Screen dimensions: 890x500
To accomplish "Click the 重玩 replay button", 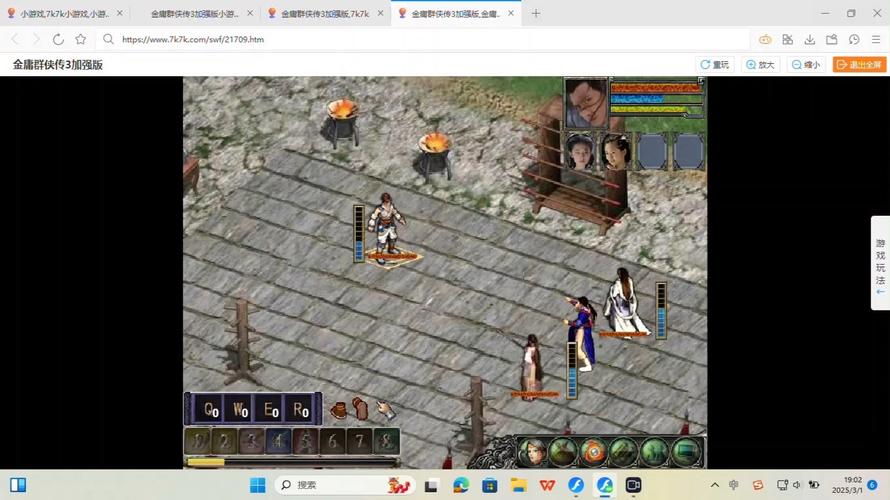I will coord(714,65).
